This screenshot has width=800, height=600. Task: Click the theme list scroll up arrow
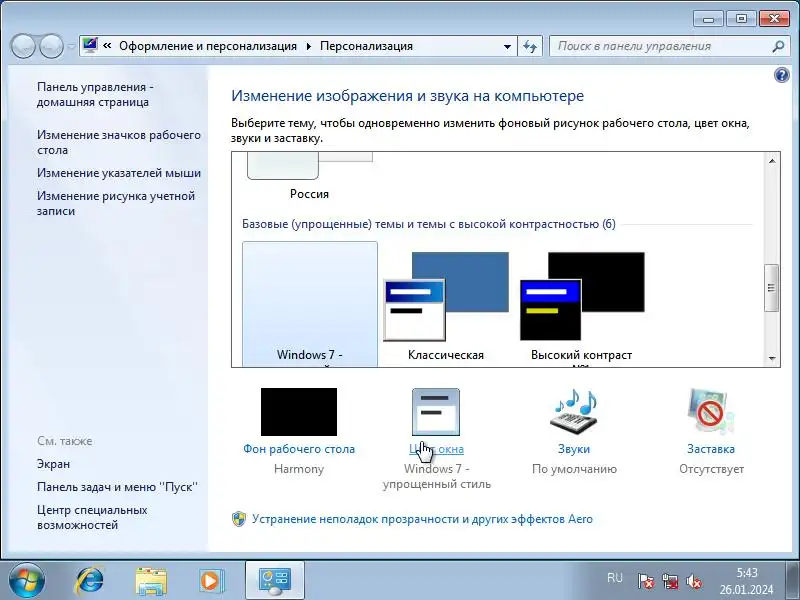[772, 161]
